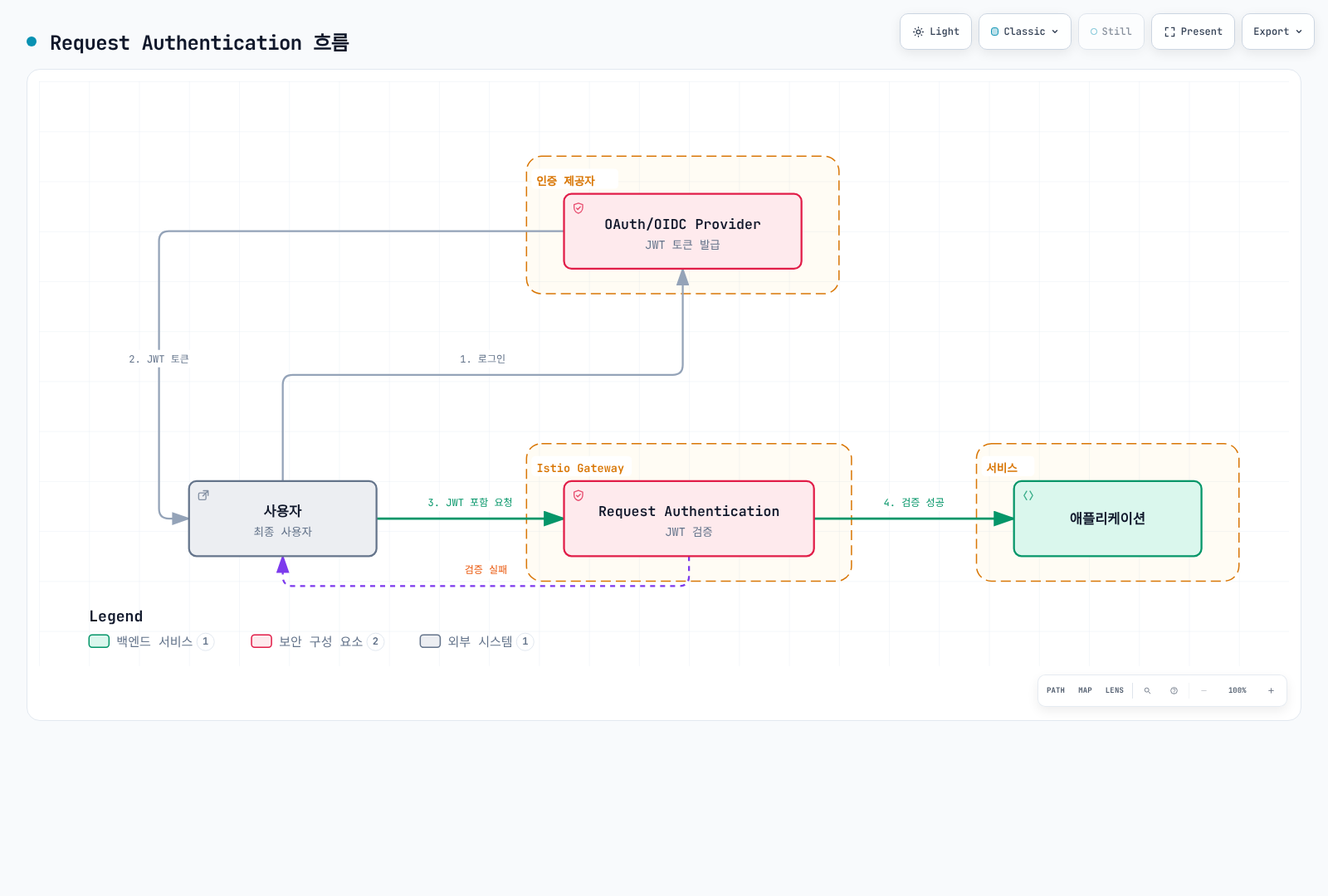Image resolution: width=1328 pixels, height=896 pixels.
Task: Click the 외부 시스템 legend swatch
Action: pyautogui.click(x=430, y=641)
